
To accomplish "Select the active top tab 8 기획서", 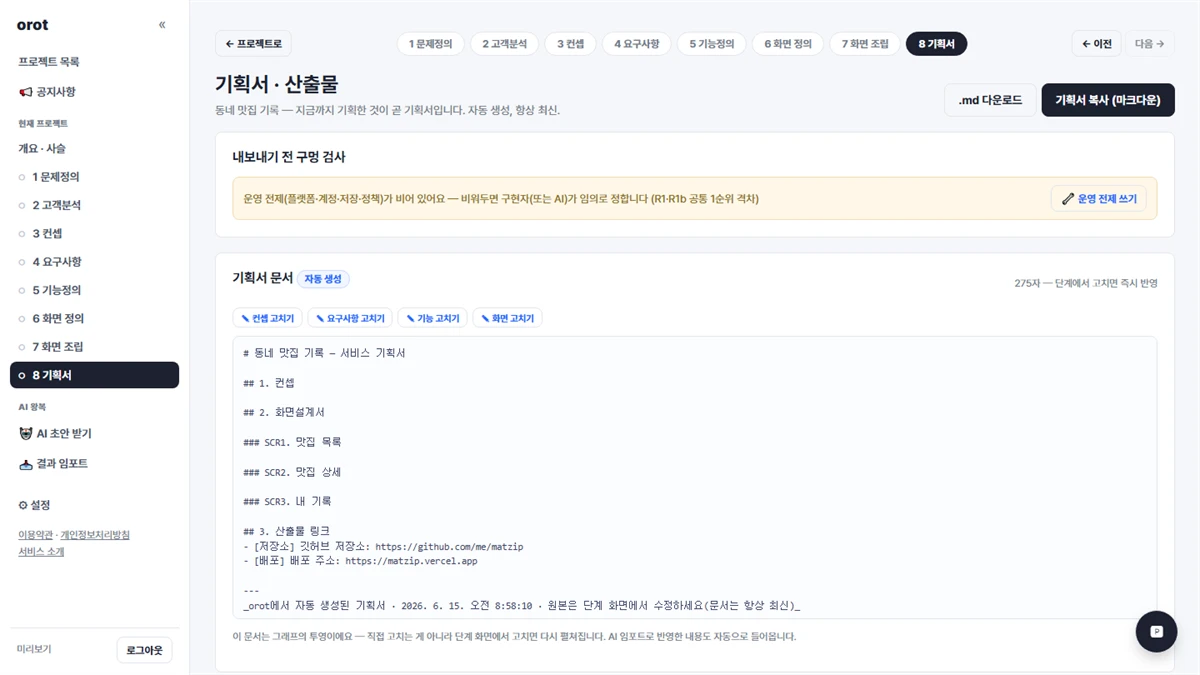I will (936, 44).
